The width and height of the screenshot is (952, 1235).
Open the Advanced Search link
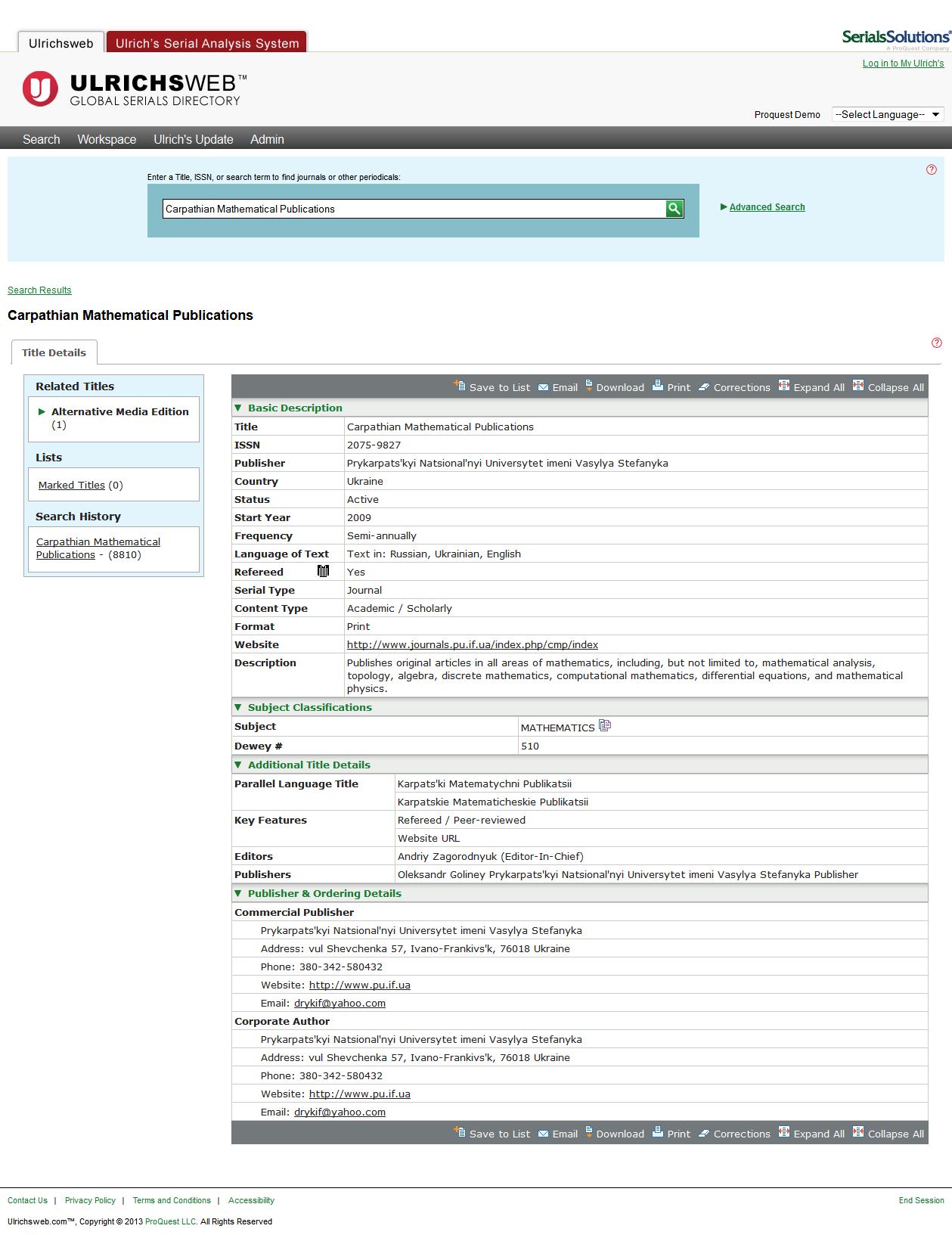tap(767, 207)
